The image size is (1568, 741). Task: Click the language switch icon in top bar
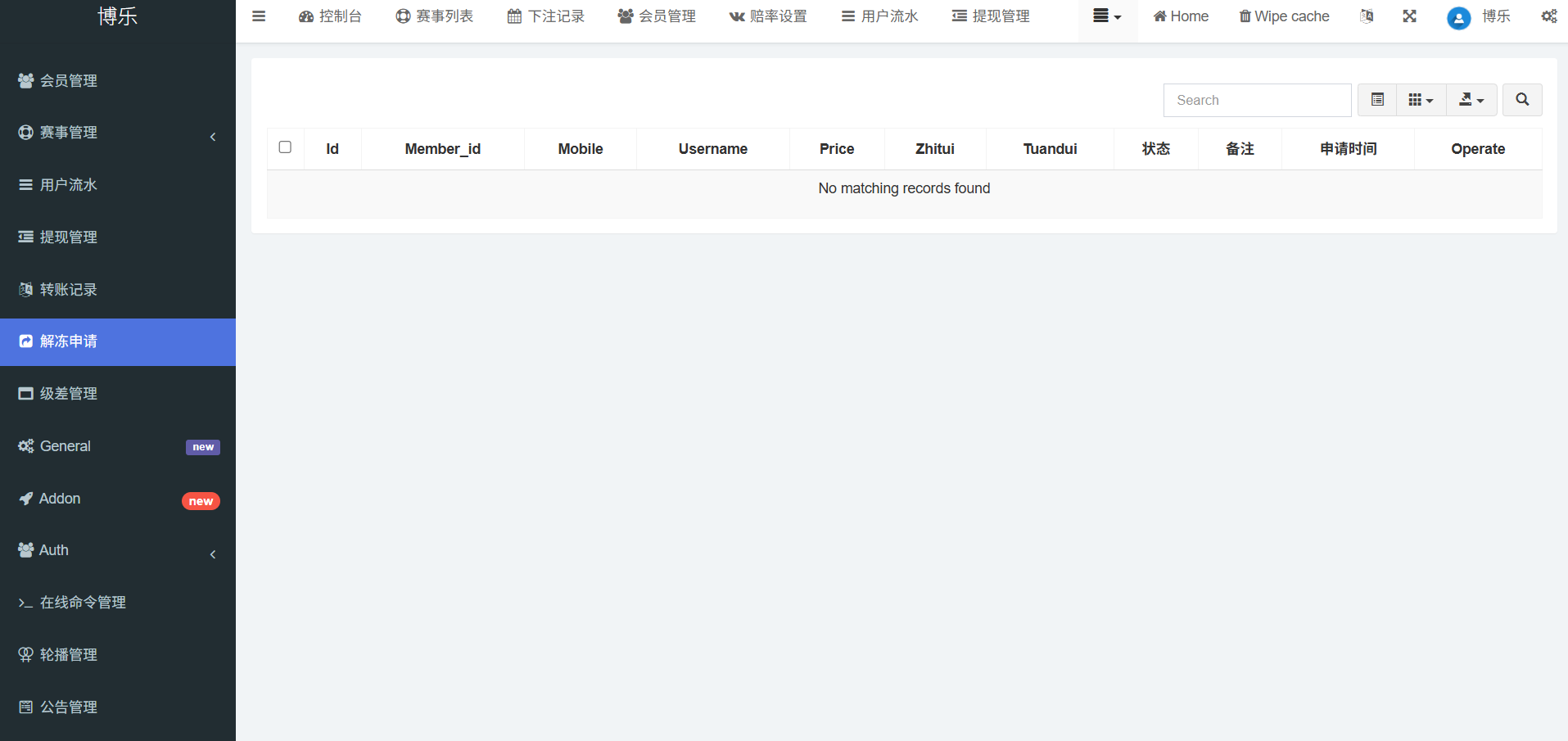click(x=1367, y=16)
